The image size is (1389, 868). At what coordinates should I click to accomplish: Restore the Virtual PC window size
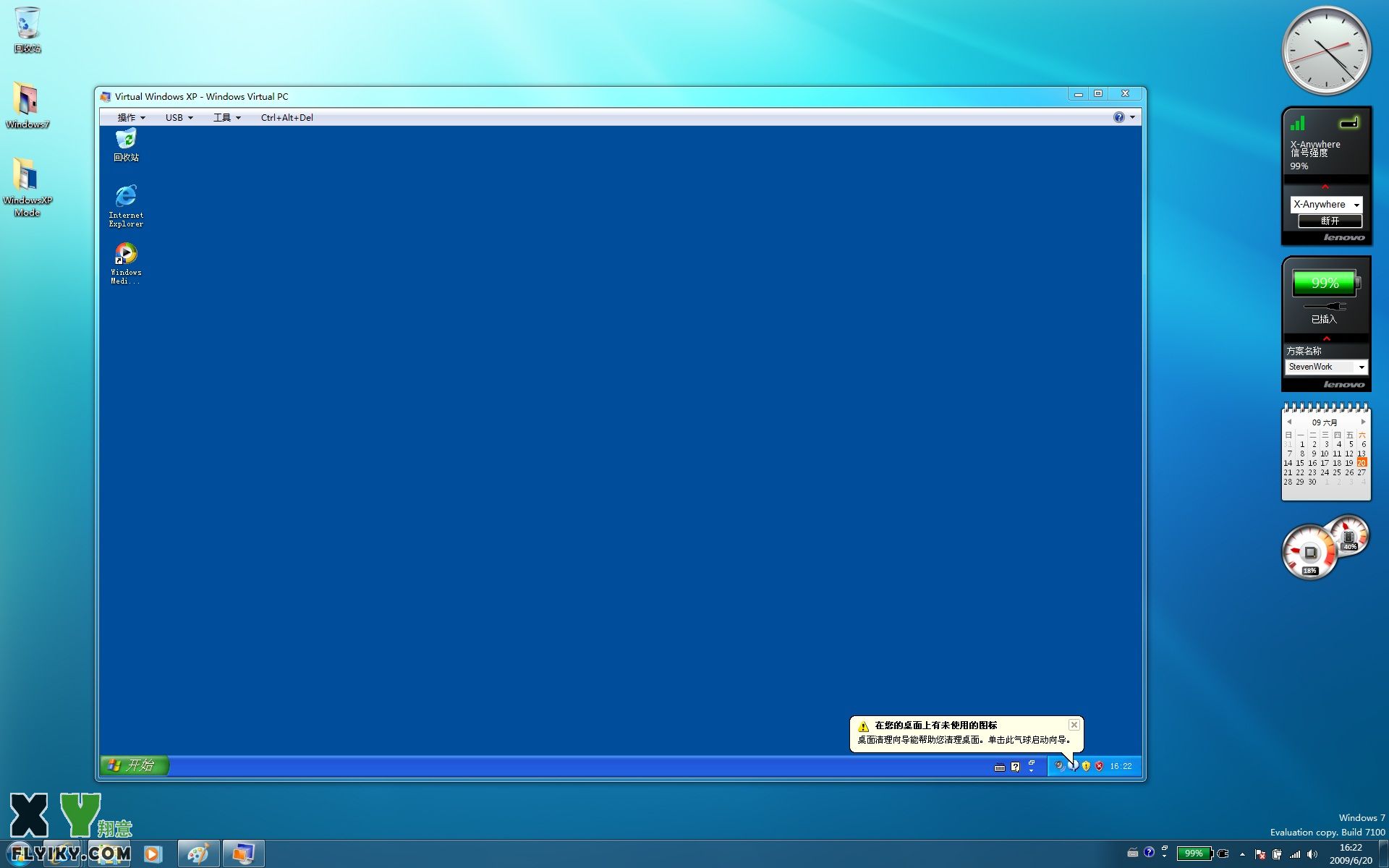pos(1098,93)
